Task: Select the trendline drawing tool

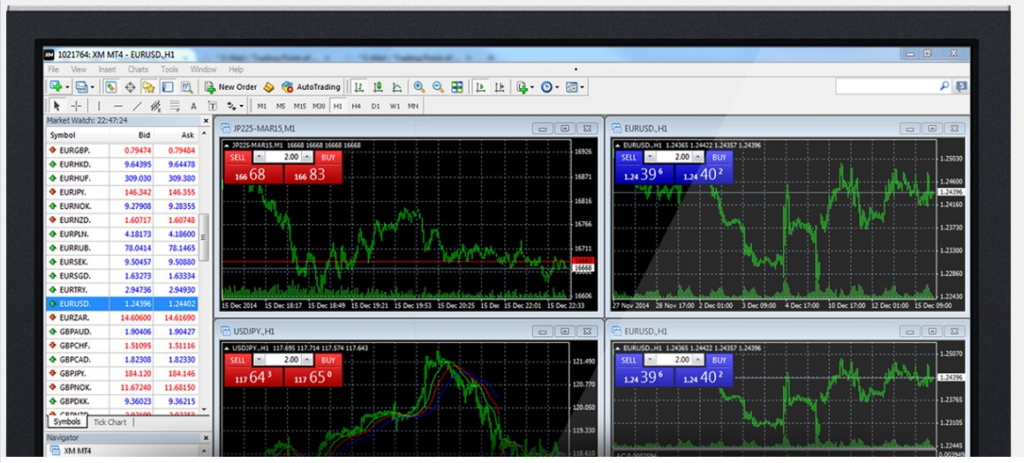Action: coord(136,105)
